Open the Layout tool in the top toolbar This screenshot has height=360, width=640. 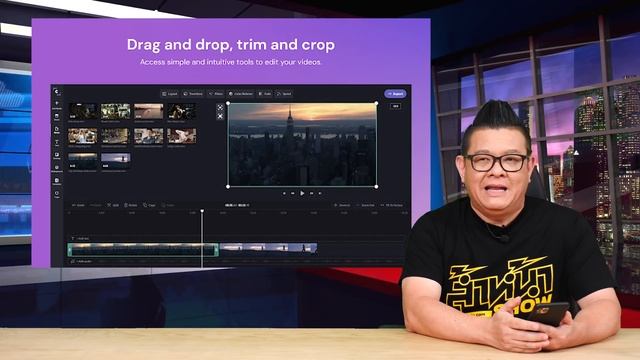[169, 94]
